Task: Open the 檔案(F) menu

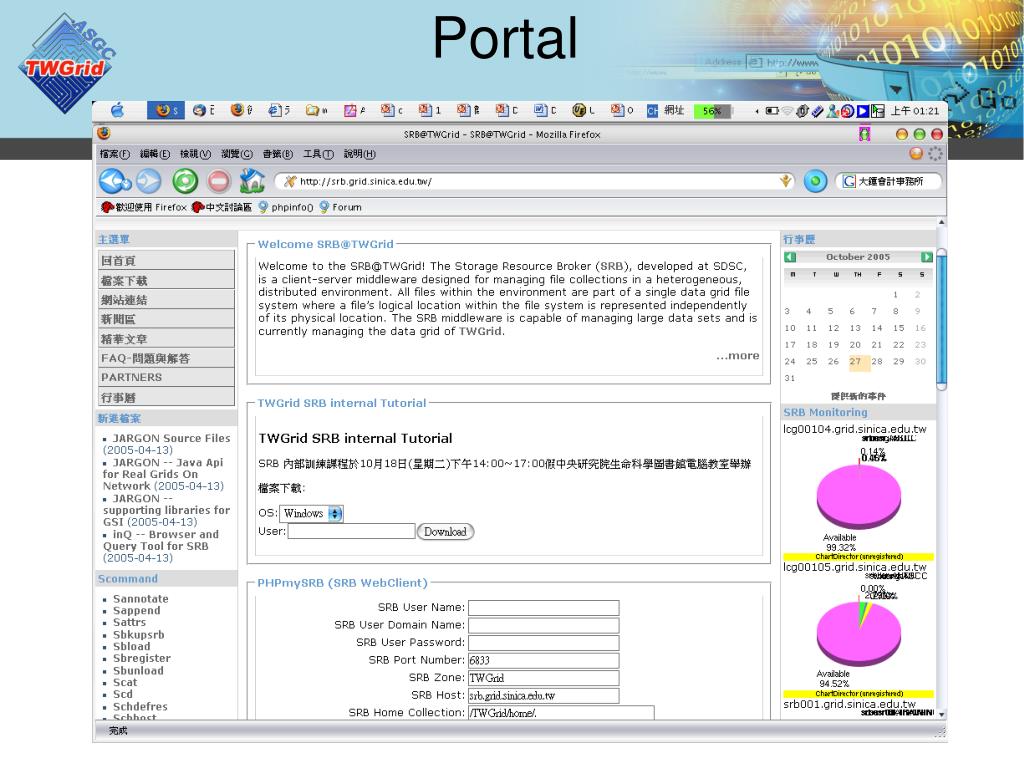Action: [115, 154]
